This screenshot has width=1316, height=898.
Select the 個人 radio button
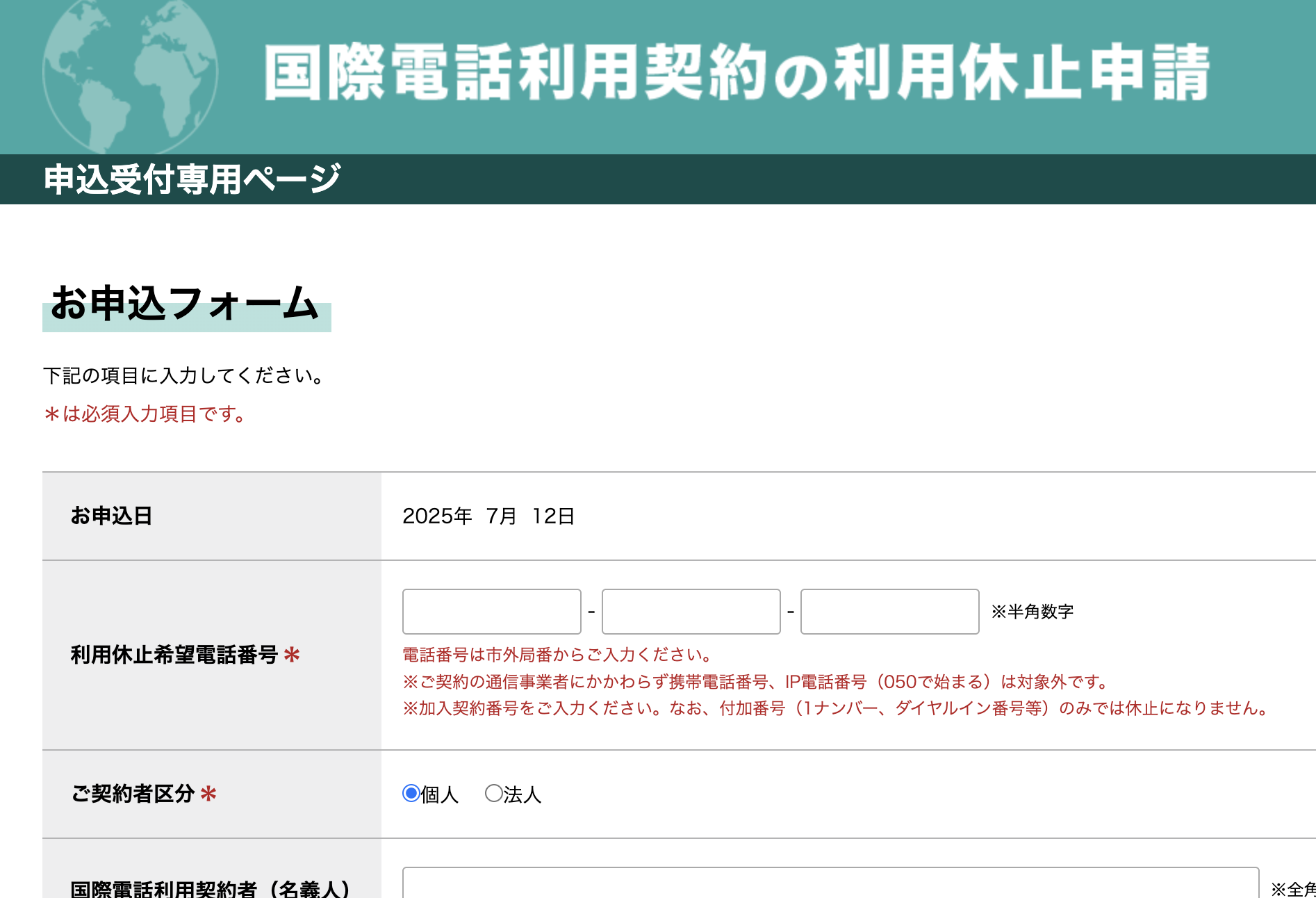coord(411,793)
